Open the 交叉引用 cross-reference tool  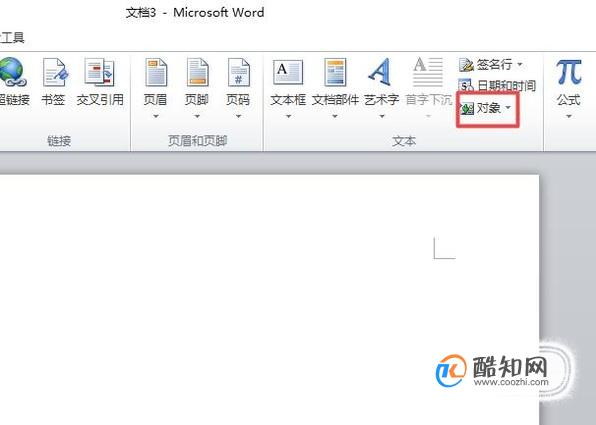click(100, 72)
